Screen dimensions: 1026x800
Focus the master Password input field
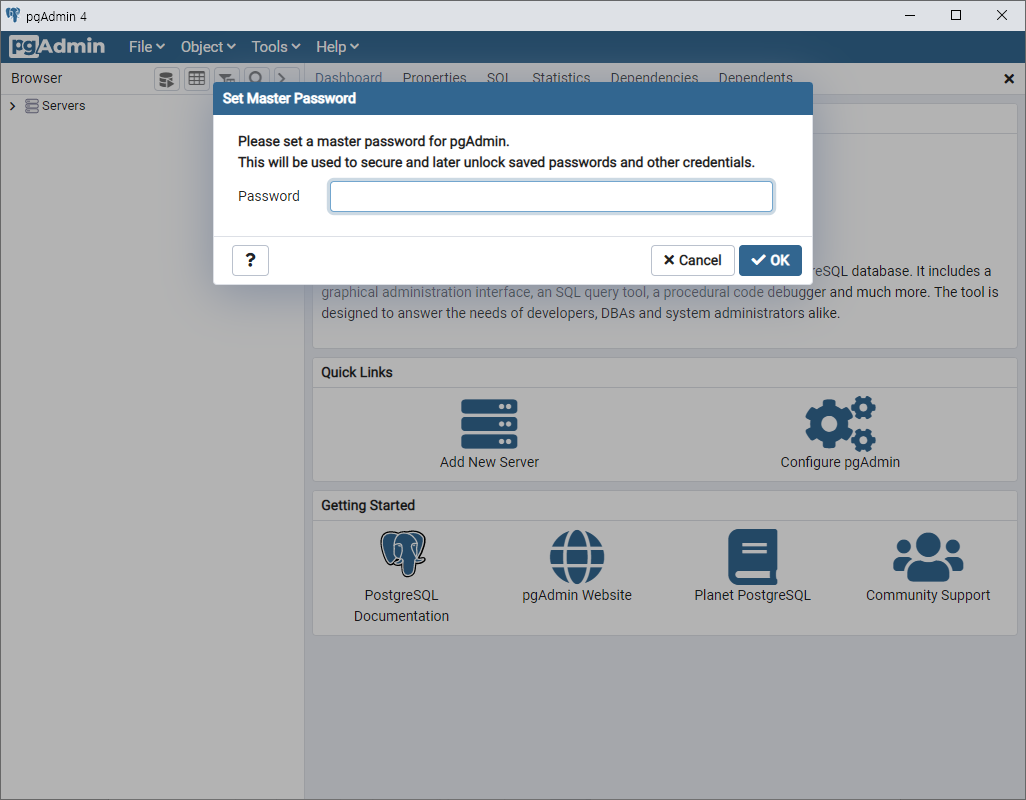pos(551,196)
